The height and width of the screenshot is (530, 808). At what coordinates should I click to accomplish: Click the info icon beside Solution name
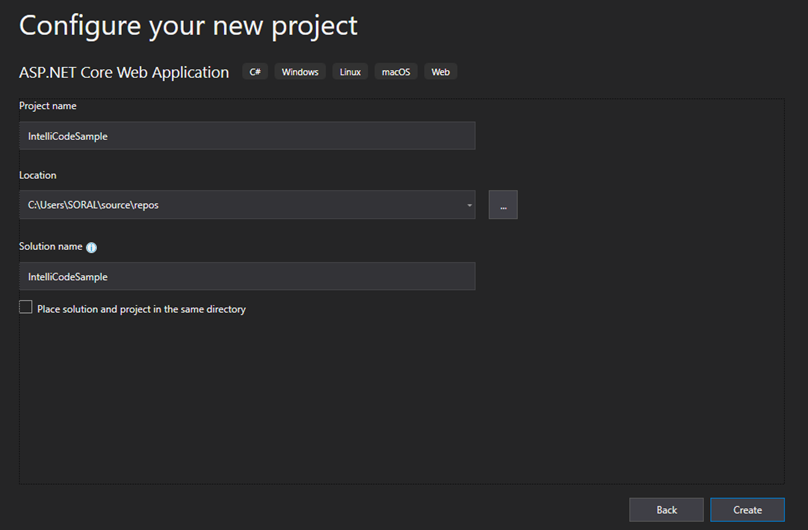[91, 247]
